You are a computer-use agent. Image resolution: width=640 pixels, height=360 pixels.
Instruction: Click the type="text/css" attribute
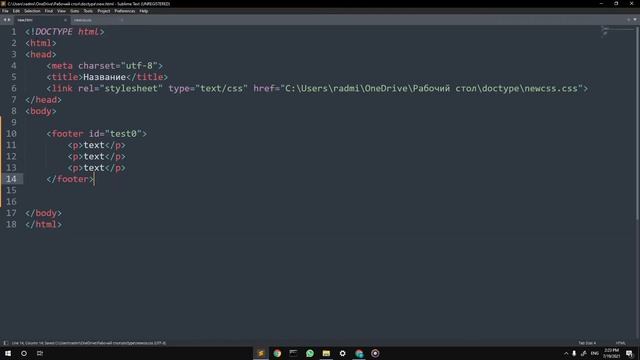point(208,89)
